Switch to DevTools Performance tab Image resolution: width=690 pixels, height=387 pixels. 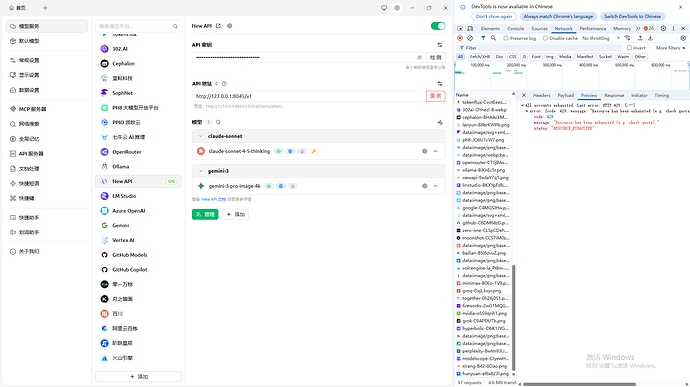coord(593,29)
